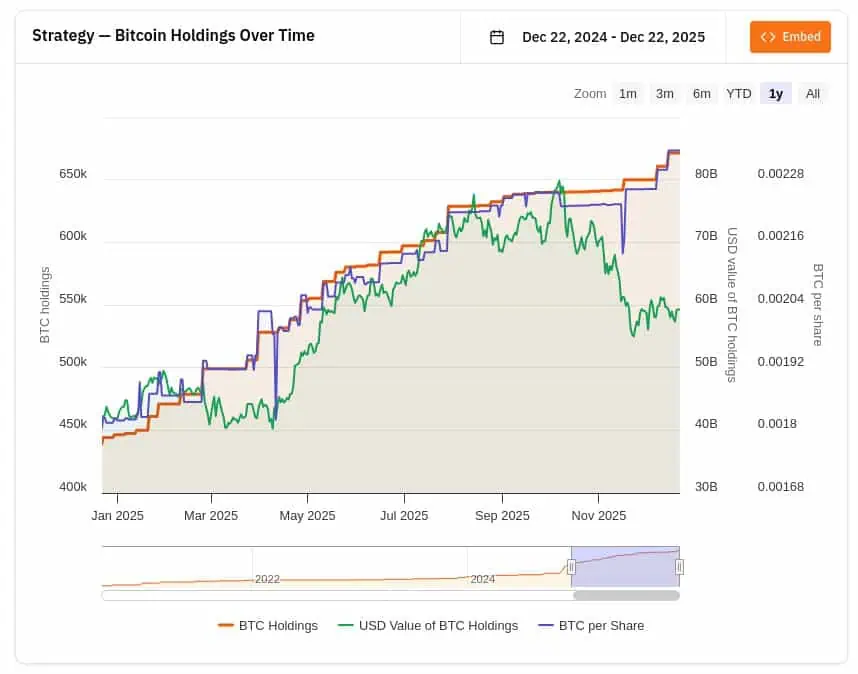Set zoom to 3m
Image resolution: width=858 pixels, height=674 pixels.
click(x=665, y=93)
